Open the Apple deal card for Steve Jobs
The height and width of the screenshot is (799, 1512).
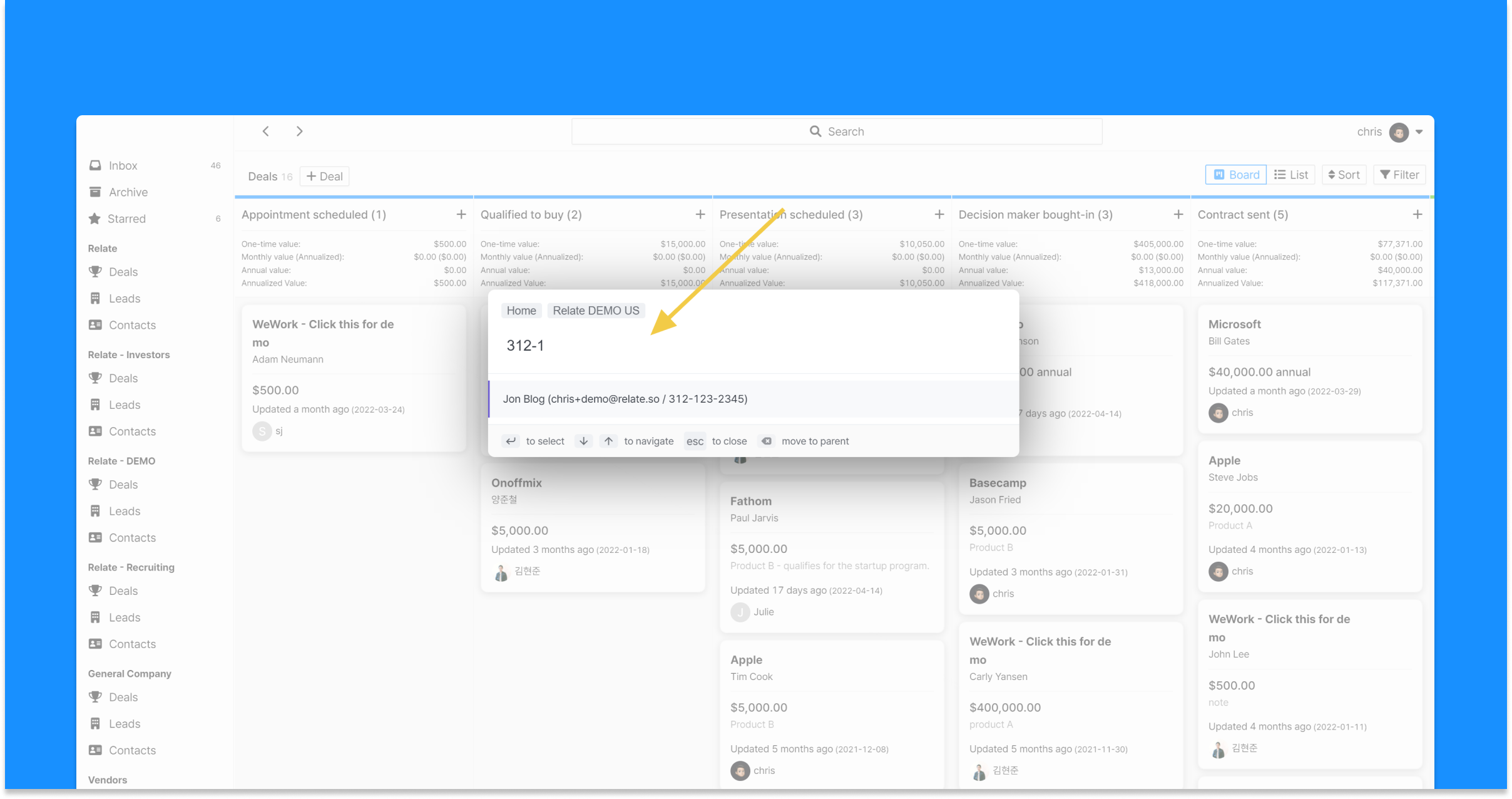pos(1310,517)
